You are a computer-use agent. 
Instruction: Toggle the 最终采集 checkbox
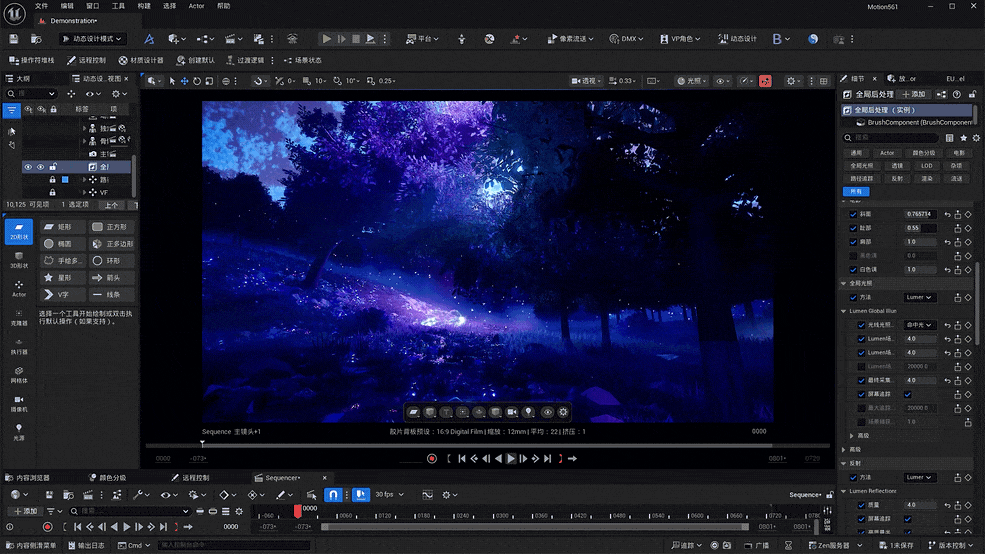pyautogui.click(x=861, y=380)
